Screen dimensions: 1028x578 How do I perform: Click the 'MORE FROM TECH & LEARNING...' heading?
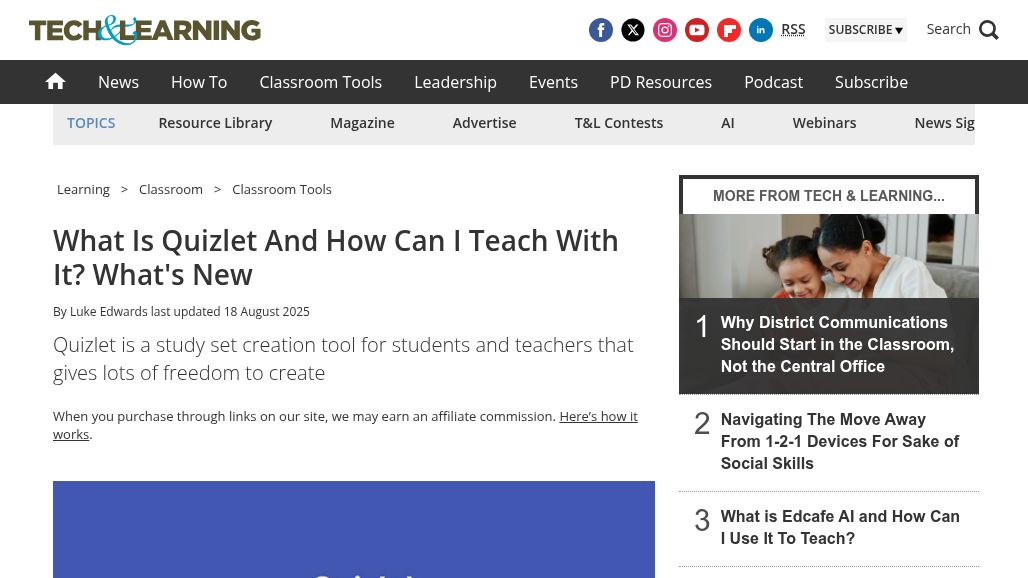(829, 196)
